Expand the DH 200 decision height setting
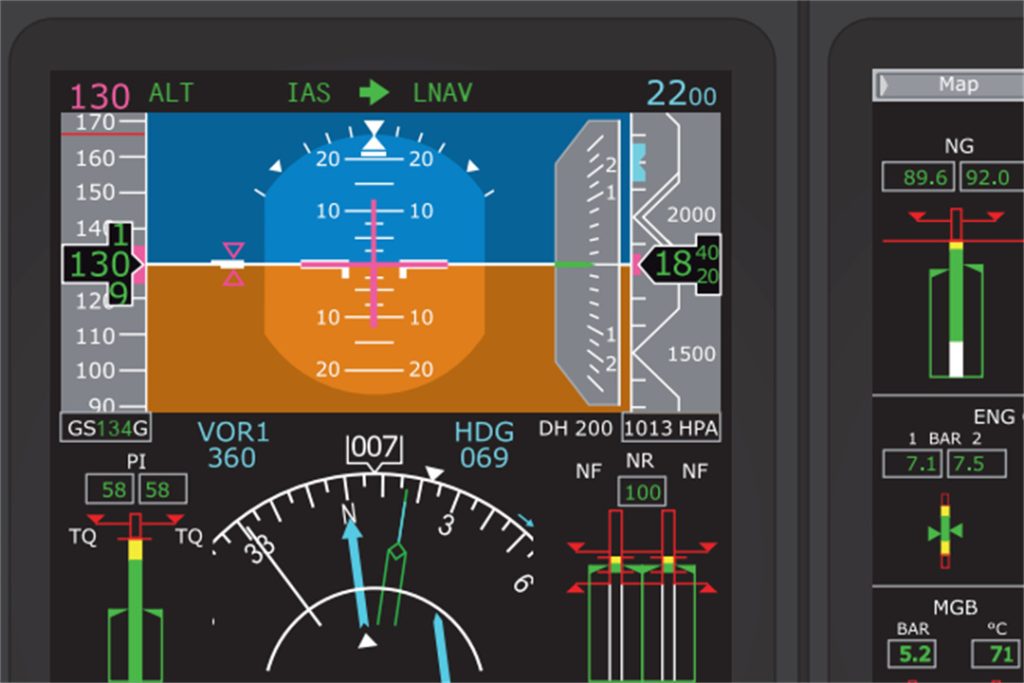This screenshot has width=1024, height=683. click(x=577, y=427)
